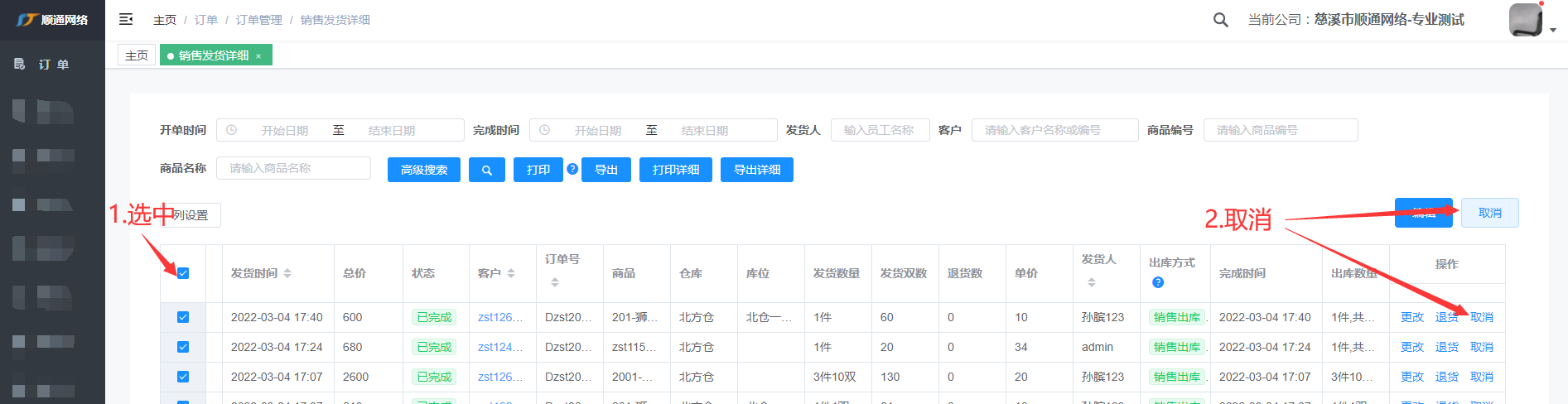Image resolution: width=1568 pixels, height=404 pixels.
Task: Click the 高级搜索 button
Action: tap(424, 170)
